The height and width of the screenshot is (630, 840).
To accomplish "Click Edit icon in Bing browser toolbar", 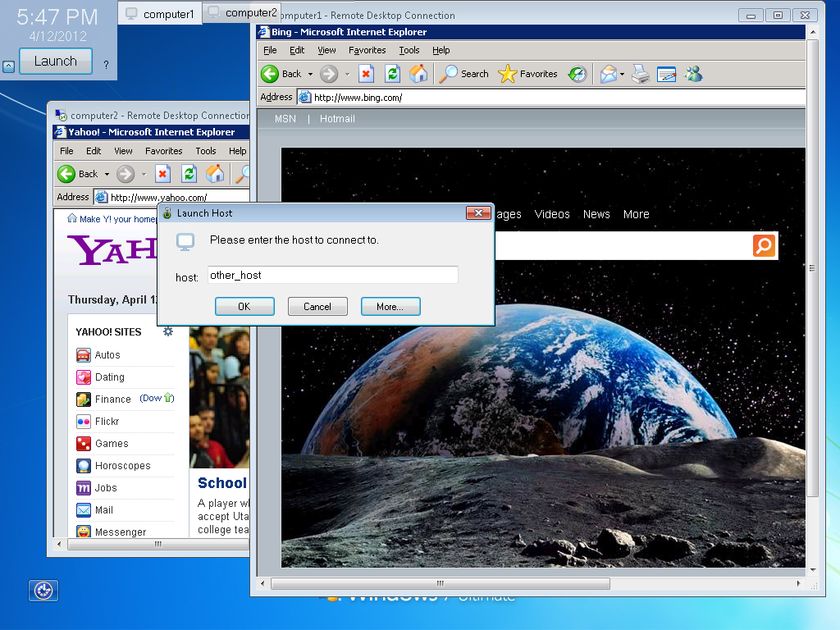I will click(666, 74).
